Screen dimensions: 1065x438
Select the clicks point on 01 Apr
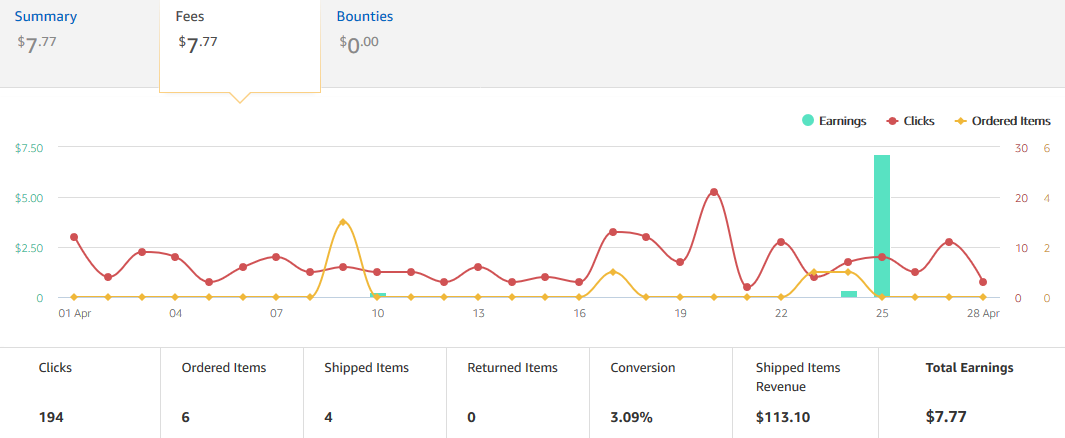(74, 237)
